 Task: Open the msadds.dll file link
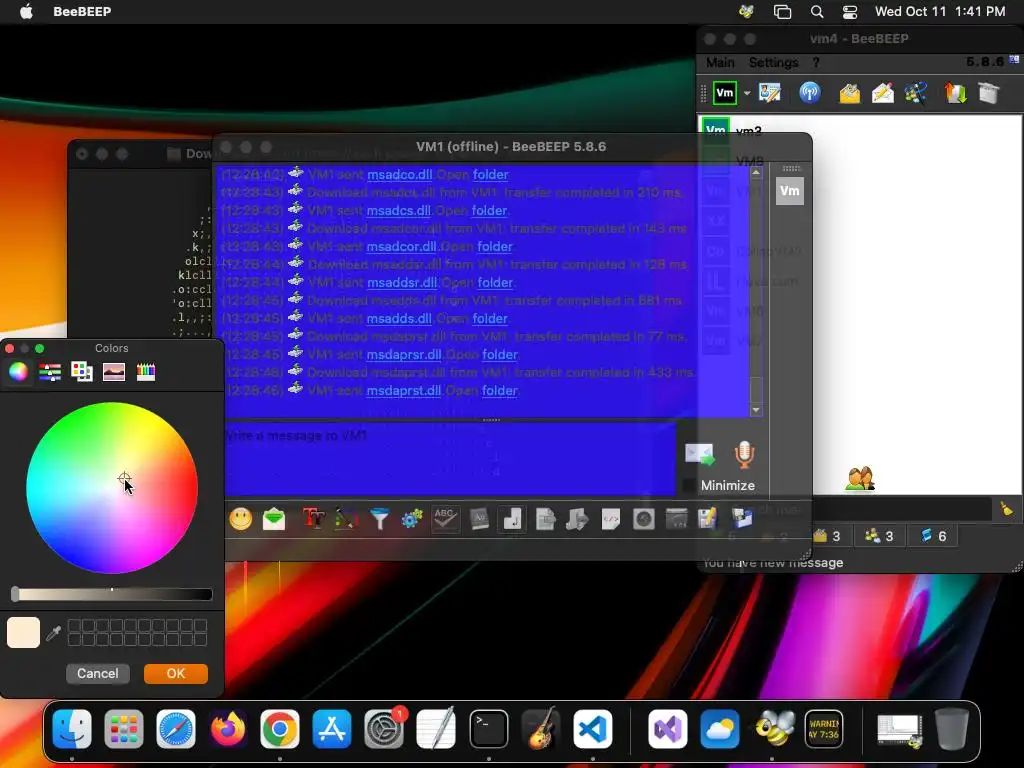click(x=399, y=318)
